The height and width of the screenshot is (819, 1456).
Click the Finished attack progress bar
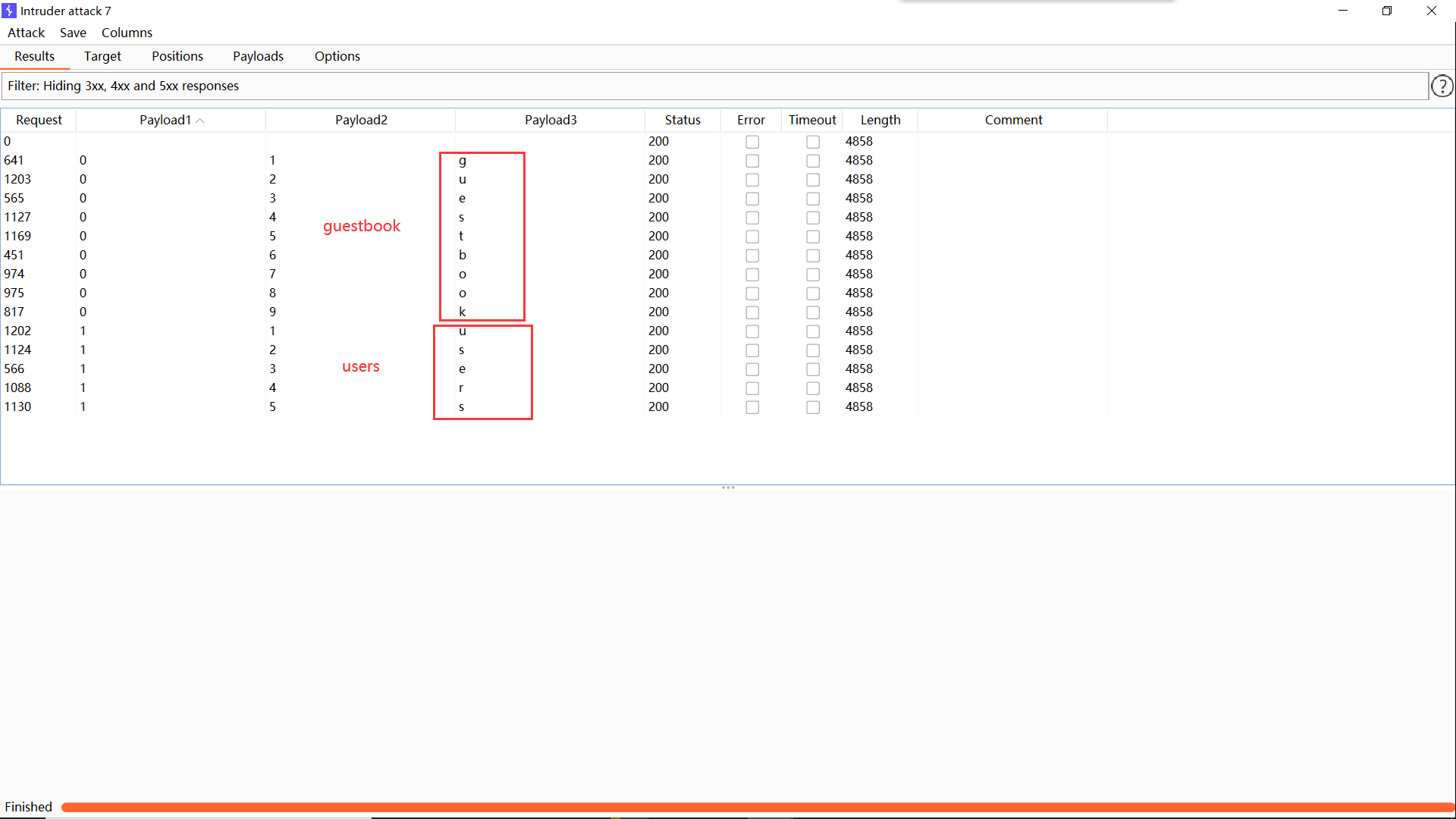pos(757,807)
